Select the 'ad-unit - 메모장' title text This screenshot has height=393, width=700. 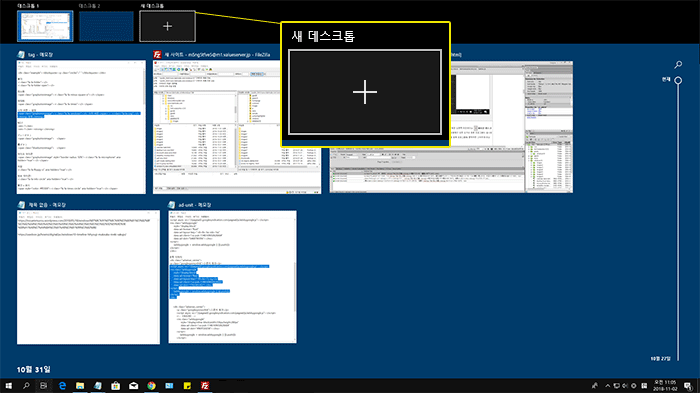pyautogui.click(x=195, y=205)
